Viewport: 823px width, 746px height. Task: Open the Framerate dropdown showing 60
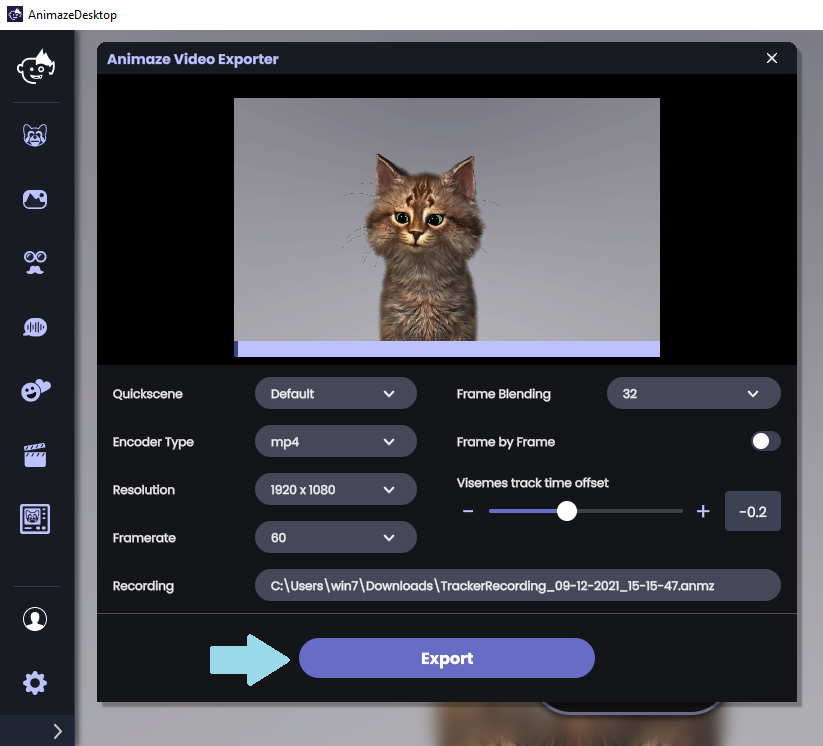pos(335,537)
